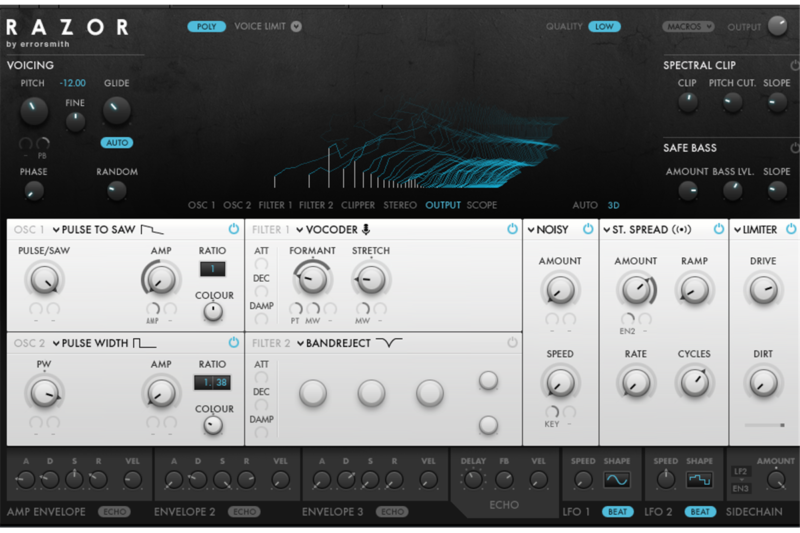Open the VOICE LIMIT dropdown
The height and width of the screenshot is (533, 800).
[296, 27]
